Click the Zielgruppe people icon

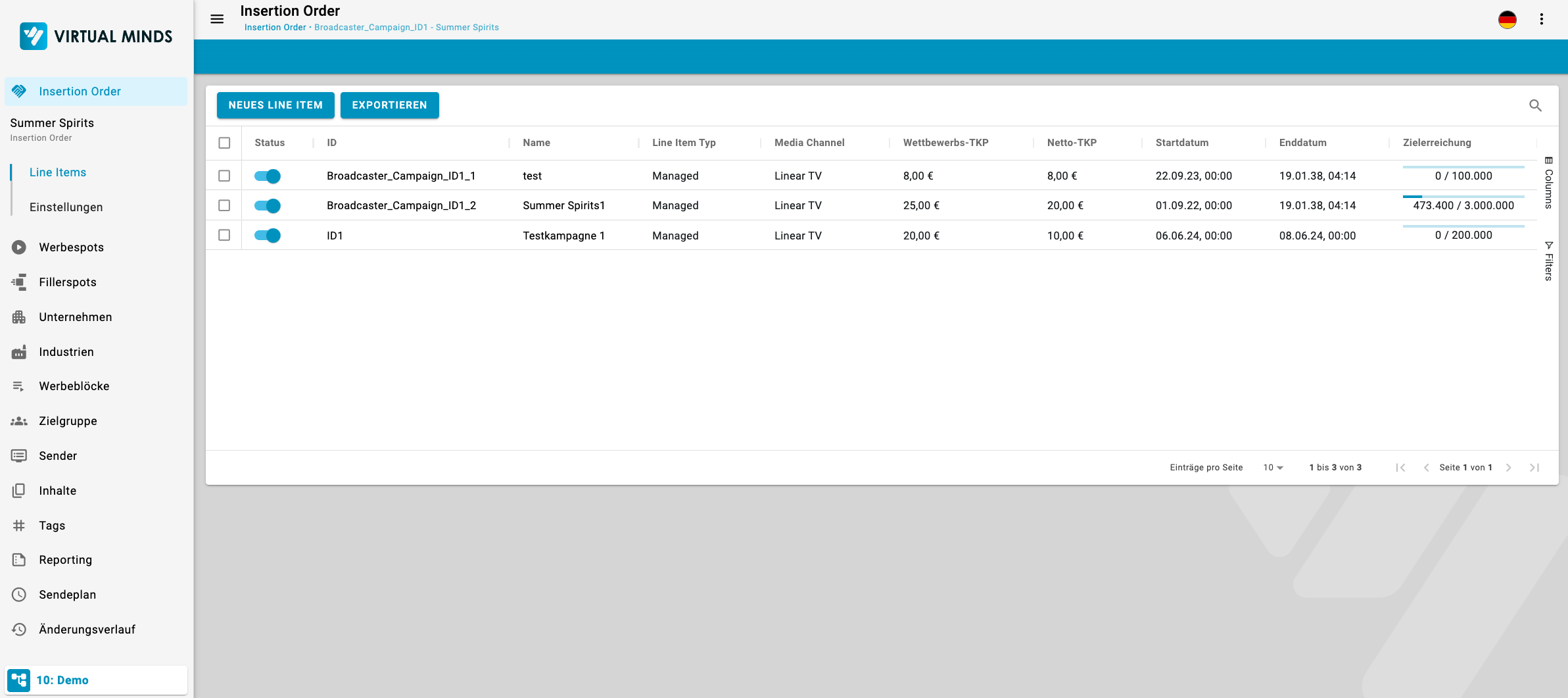point(19,421)
